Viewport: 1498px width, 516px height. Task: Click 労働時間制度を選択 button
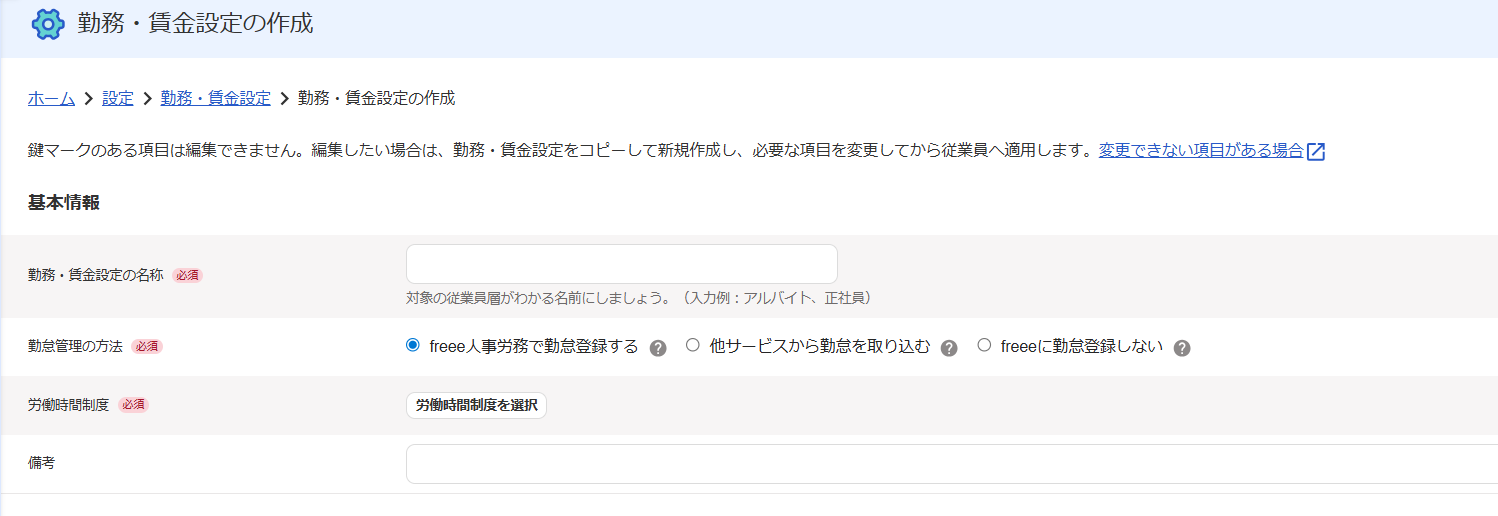coord(476,405)
